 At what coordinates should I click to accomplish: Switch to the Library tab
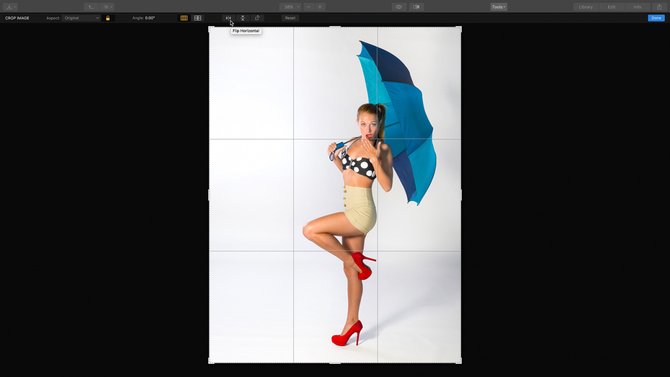tap(586, 7)
